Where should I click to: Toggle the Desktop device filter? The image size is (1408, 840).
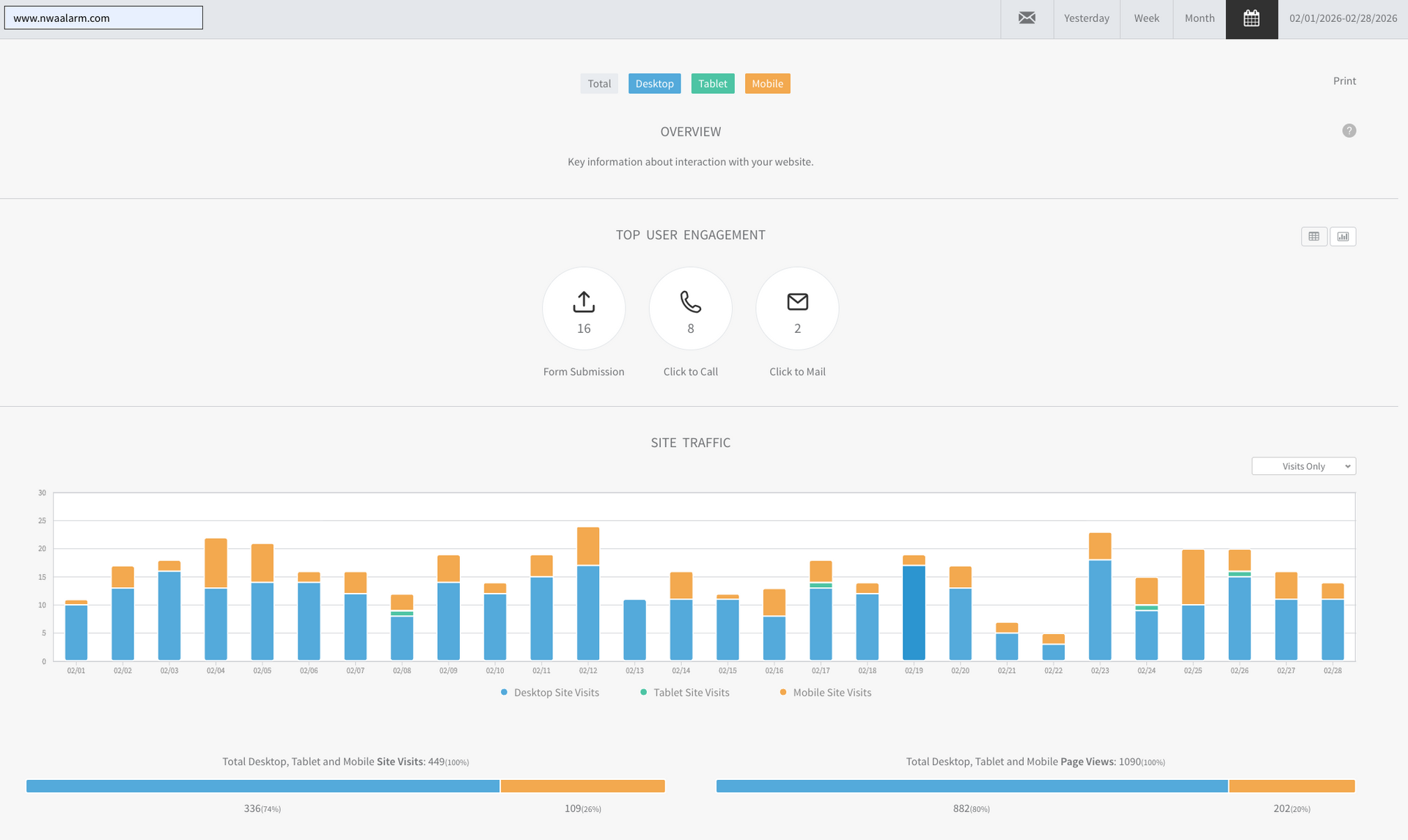[654, 84]
